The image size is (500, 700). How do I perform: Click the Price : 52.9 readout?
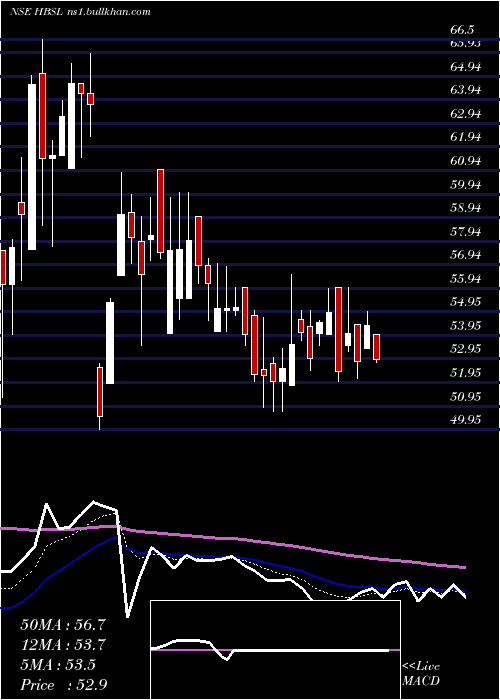pos(63,685)
